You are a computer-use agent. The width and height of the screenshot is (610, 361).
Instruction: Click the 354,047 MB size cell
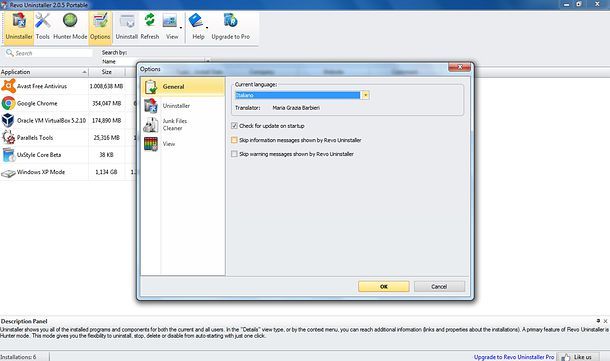(106, 103)
